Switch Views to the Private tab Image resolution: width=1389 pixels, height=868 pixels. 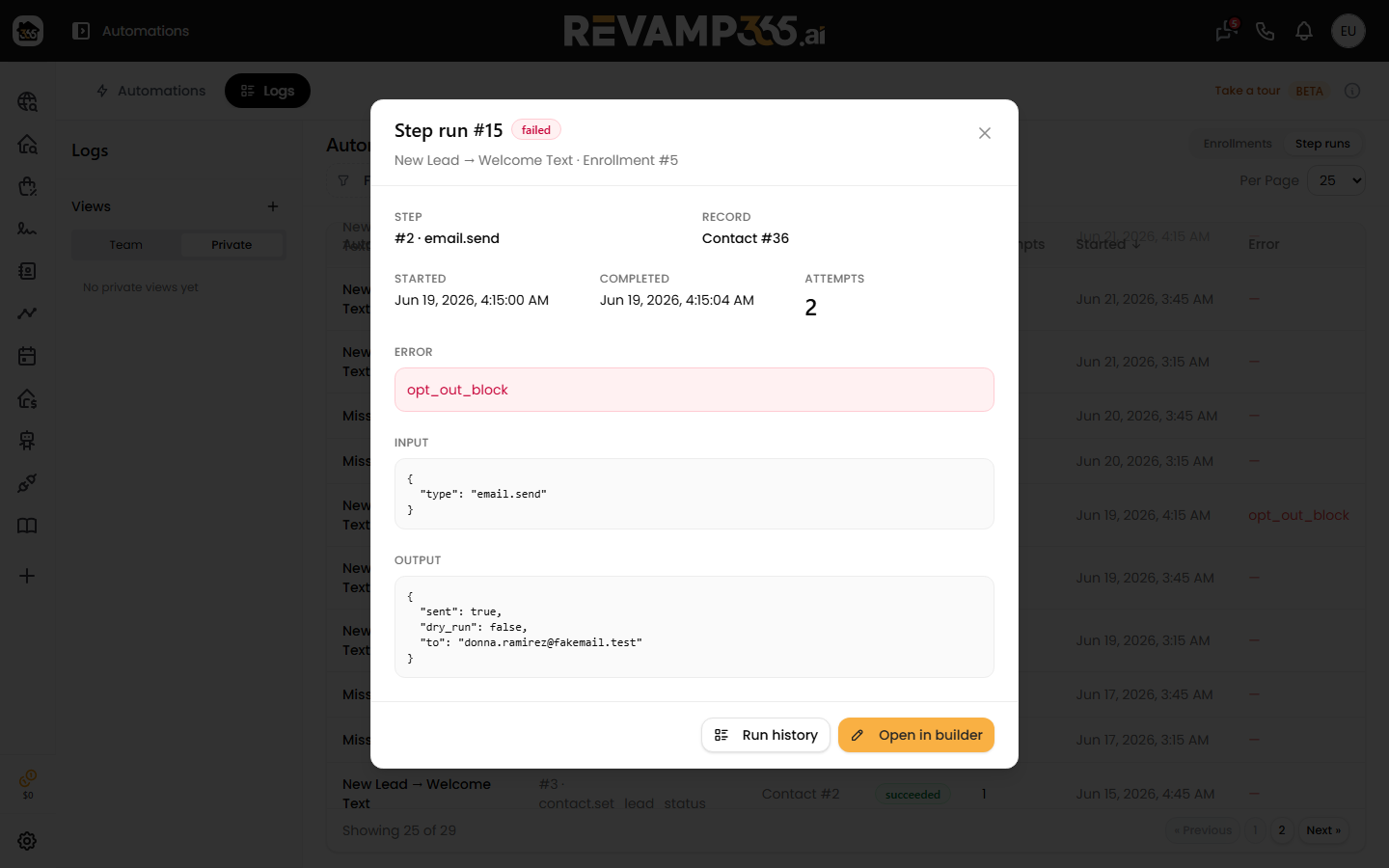[x=231, y=245]
